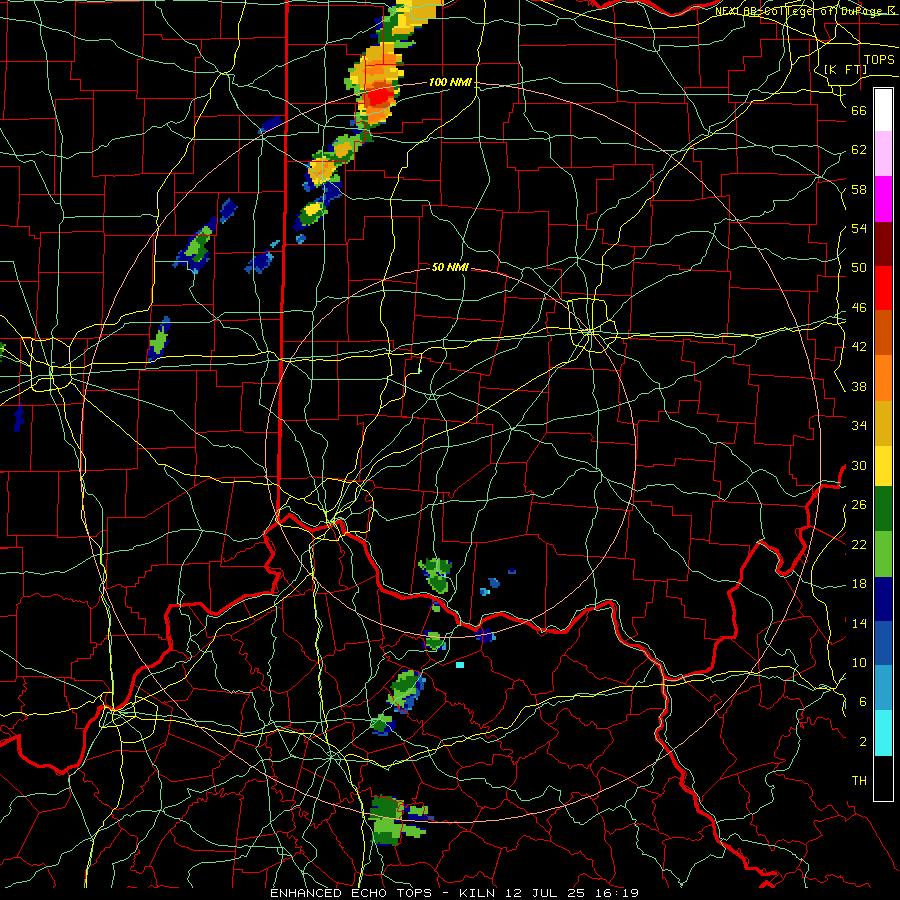Select the light green legend swatch

pos(883,554)
